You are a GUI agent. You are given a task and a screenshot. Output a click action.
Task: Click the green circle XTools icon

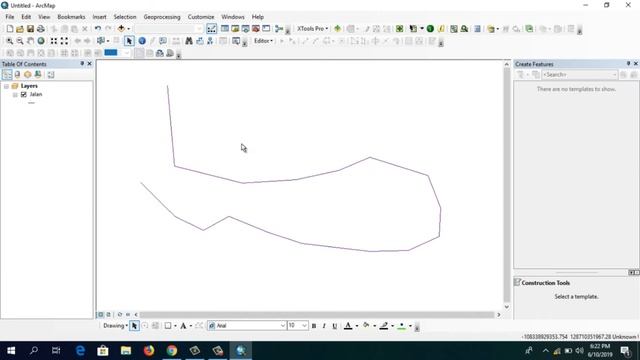pyautogui.click(x=430, y=29)
